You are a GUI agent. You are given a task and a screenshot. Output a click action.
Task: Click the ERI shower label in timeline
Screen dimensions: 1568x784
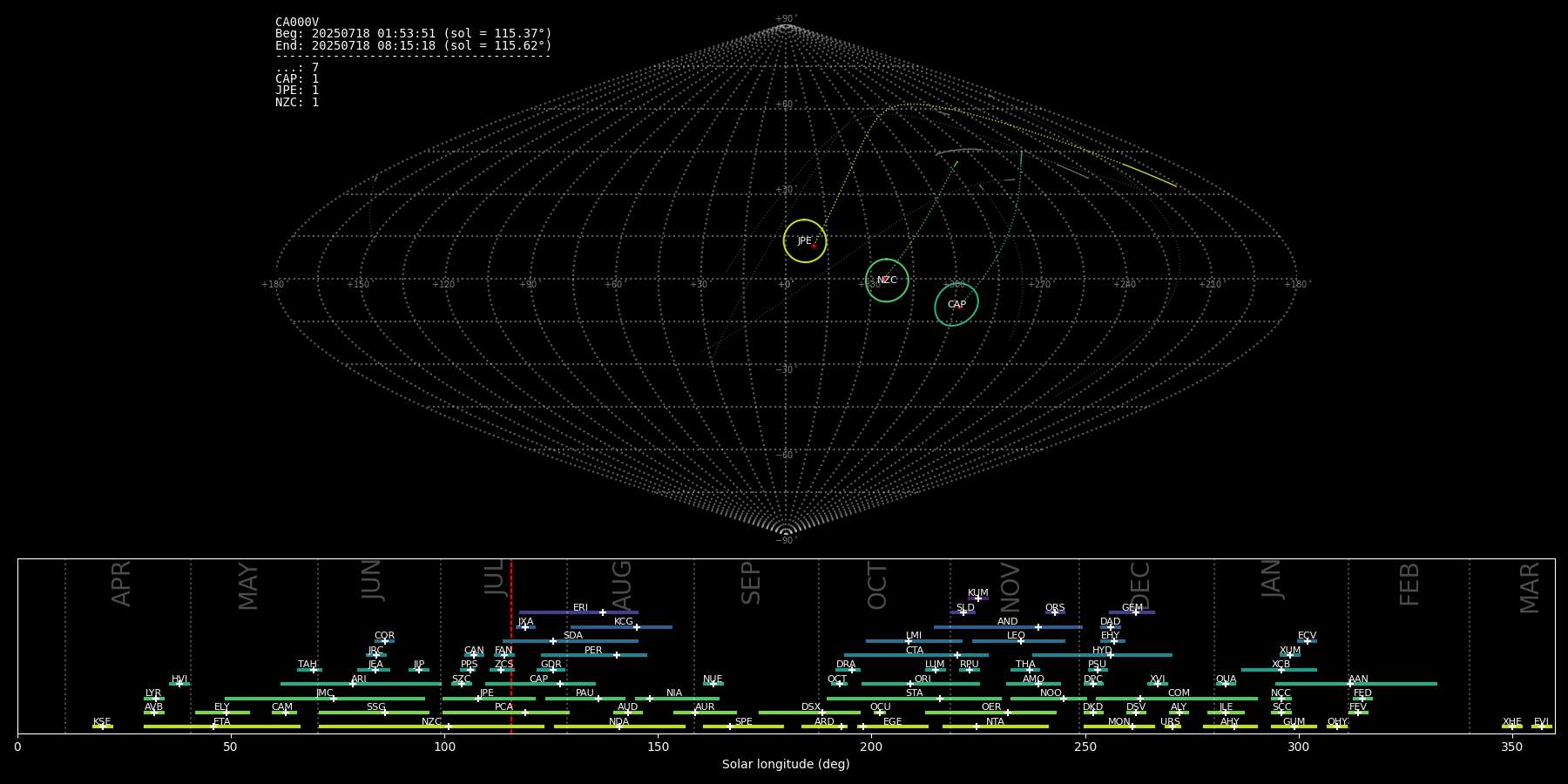pyautogui.click(x=580, y=608)
